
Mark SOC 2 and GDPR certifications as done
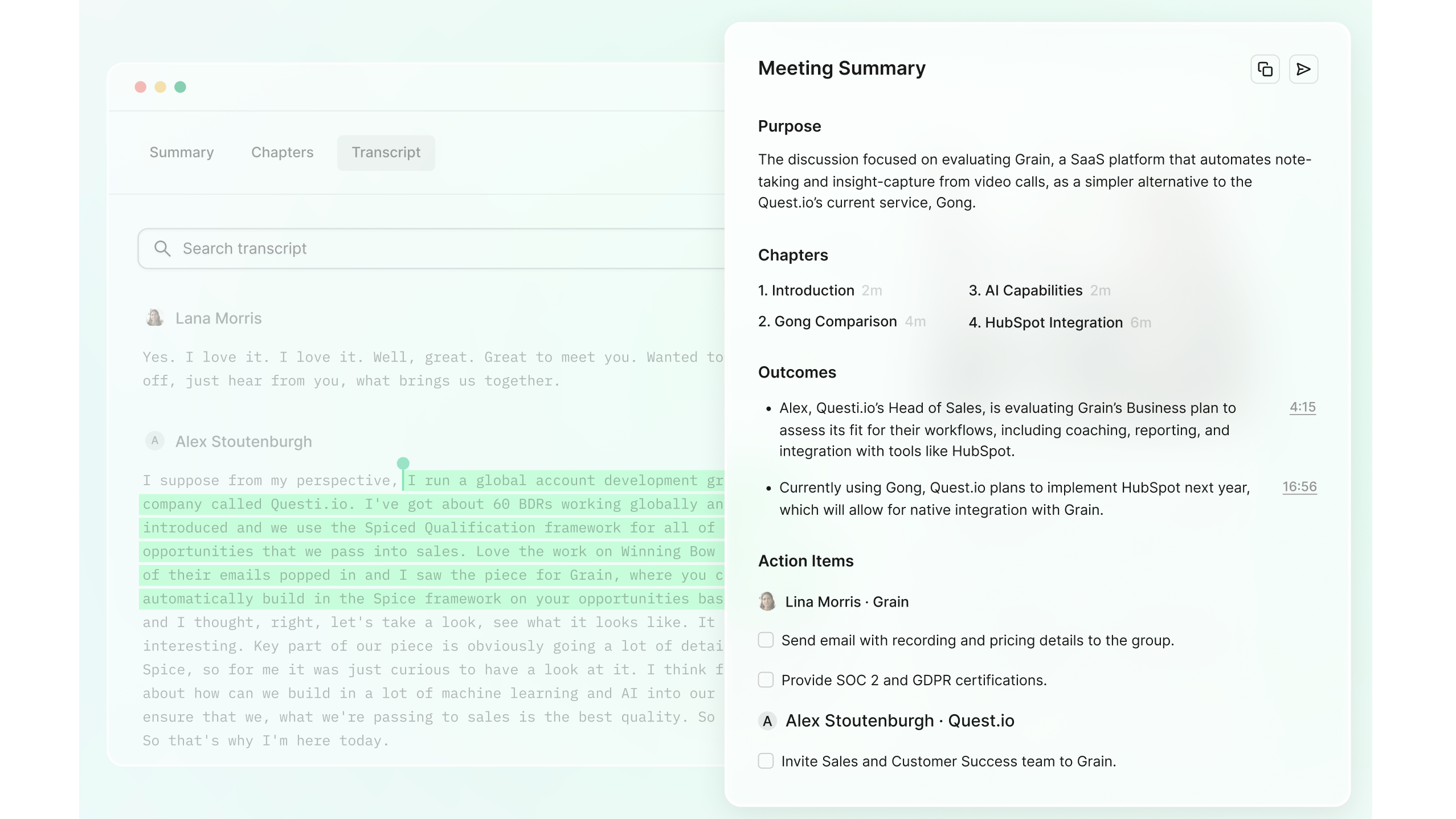click(x=765, y=679)
